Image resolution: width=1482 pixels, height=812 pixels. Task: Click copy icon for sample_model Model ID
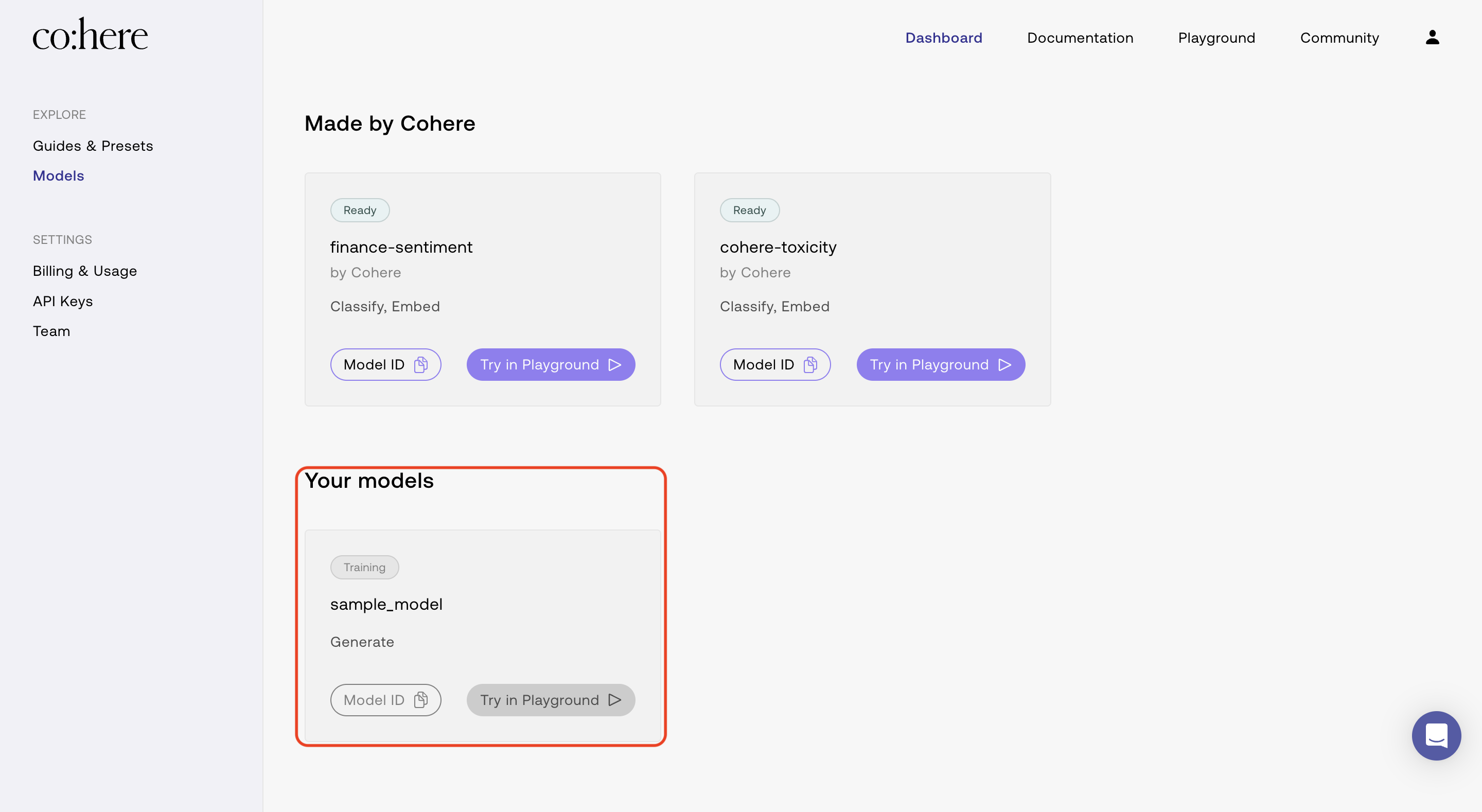click(421, 700)
